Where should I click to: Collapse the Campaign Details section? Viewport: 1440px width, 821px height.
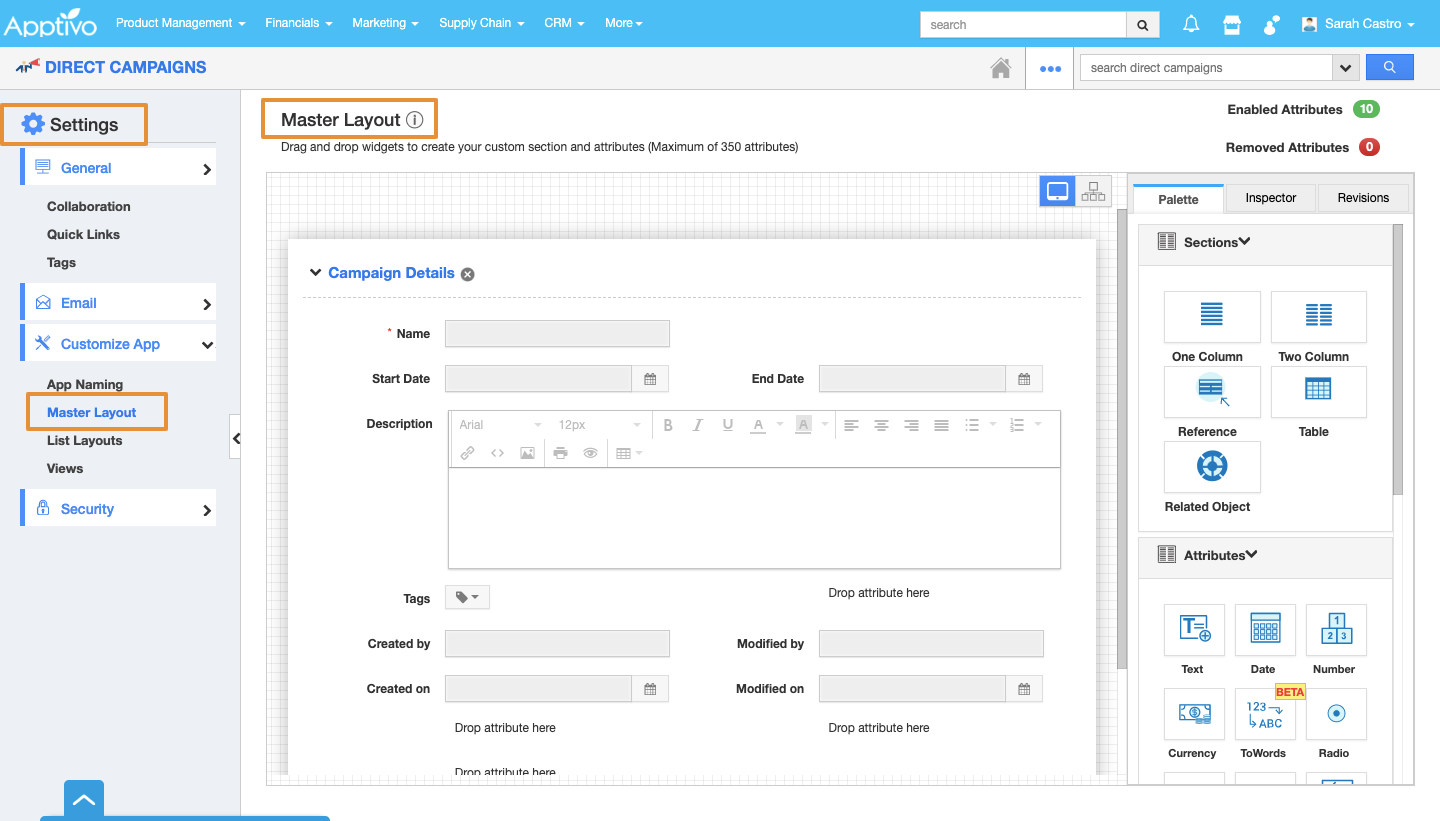[316, 273]
